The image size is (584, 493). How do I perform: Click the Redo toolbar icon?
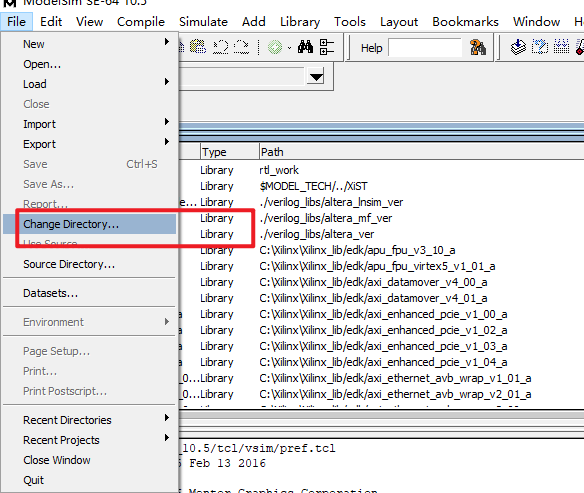(241, 47)
